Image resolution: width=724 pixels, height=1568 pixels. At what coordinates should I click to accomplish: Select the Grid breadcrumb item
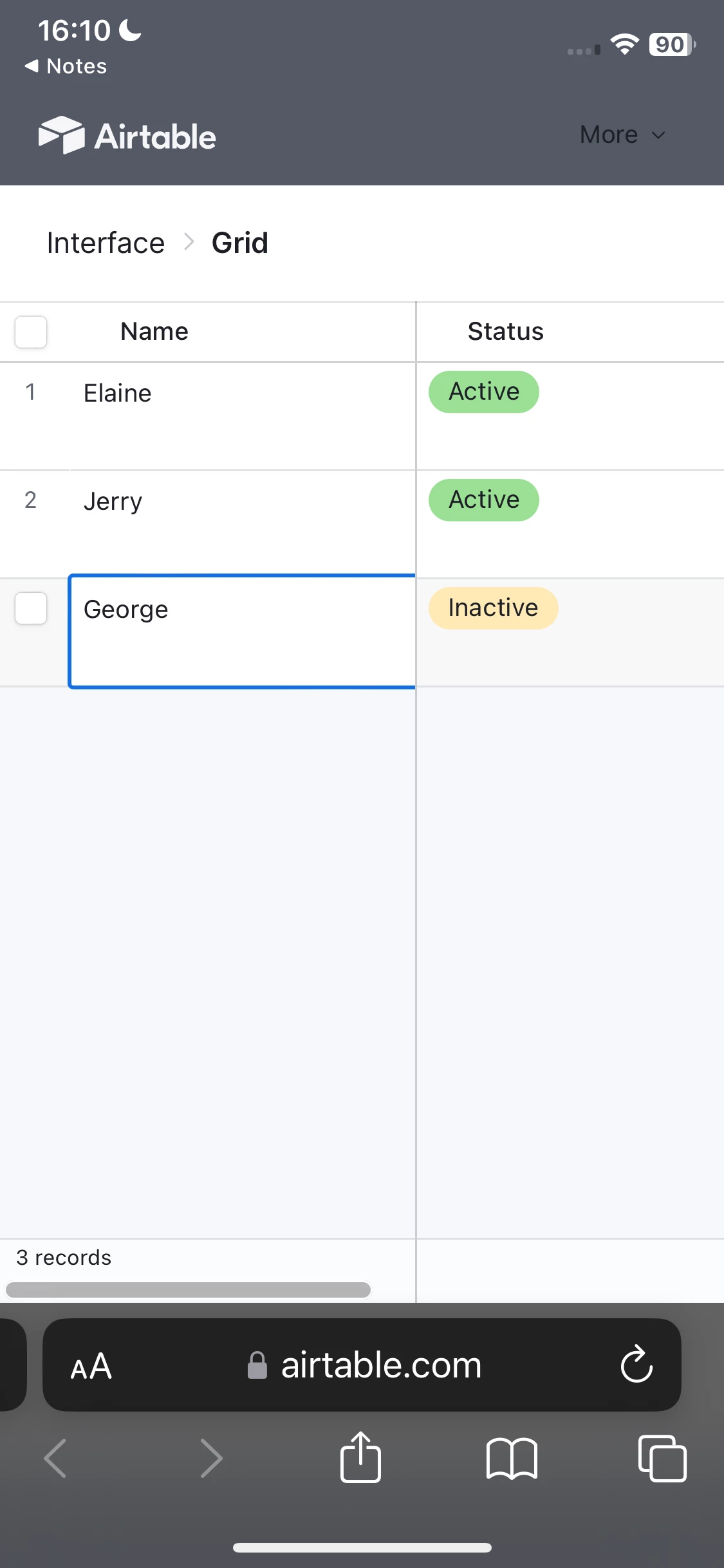pyautogui.click(x=239, y=243)
